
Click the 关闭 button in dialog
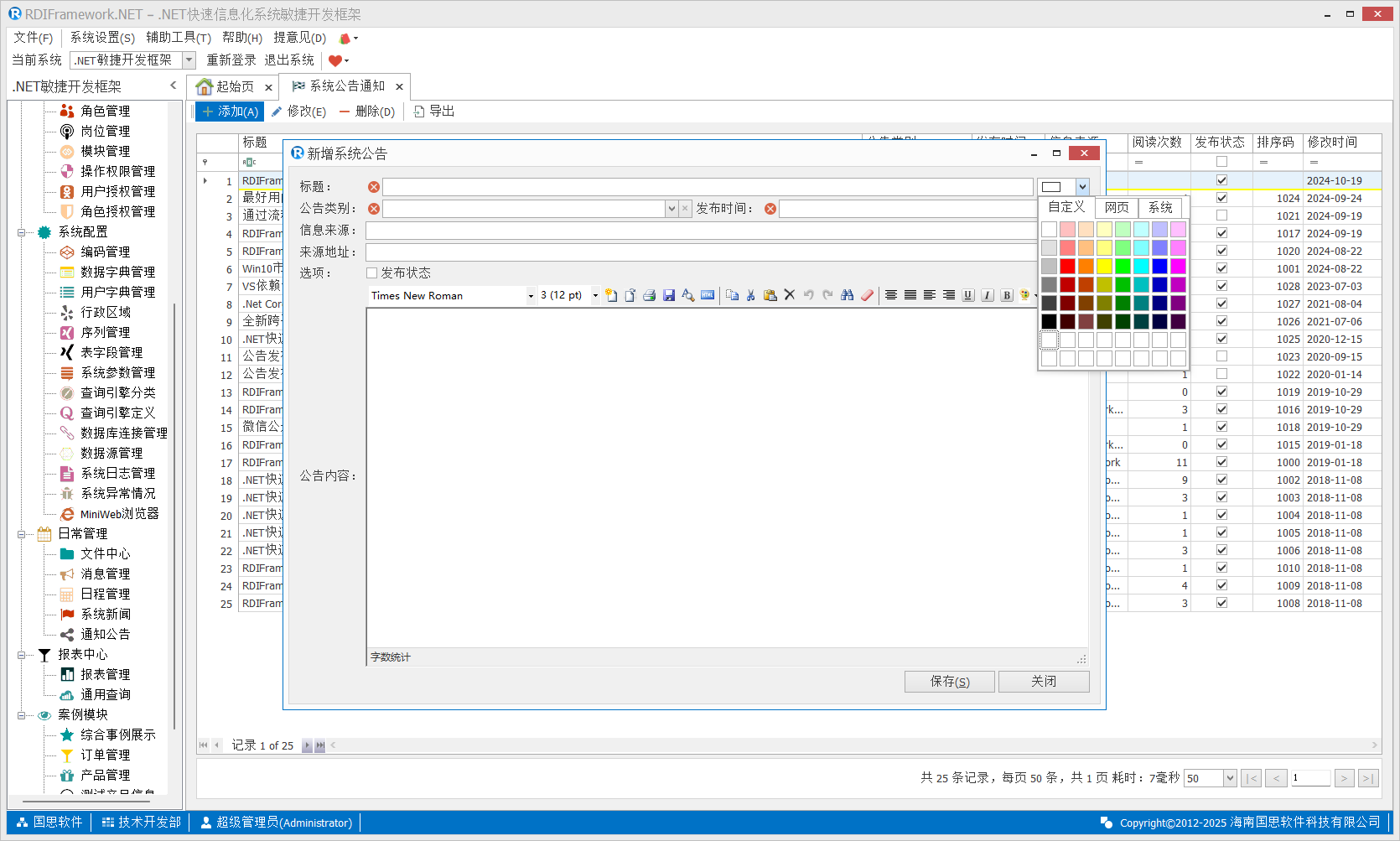(x=1043, y=682)
